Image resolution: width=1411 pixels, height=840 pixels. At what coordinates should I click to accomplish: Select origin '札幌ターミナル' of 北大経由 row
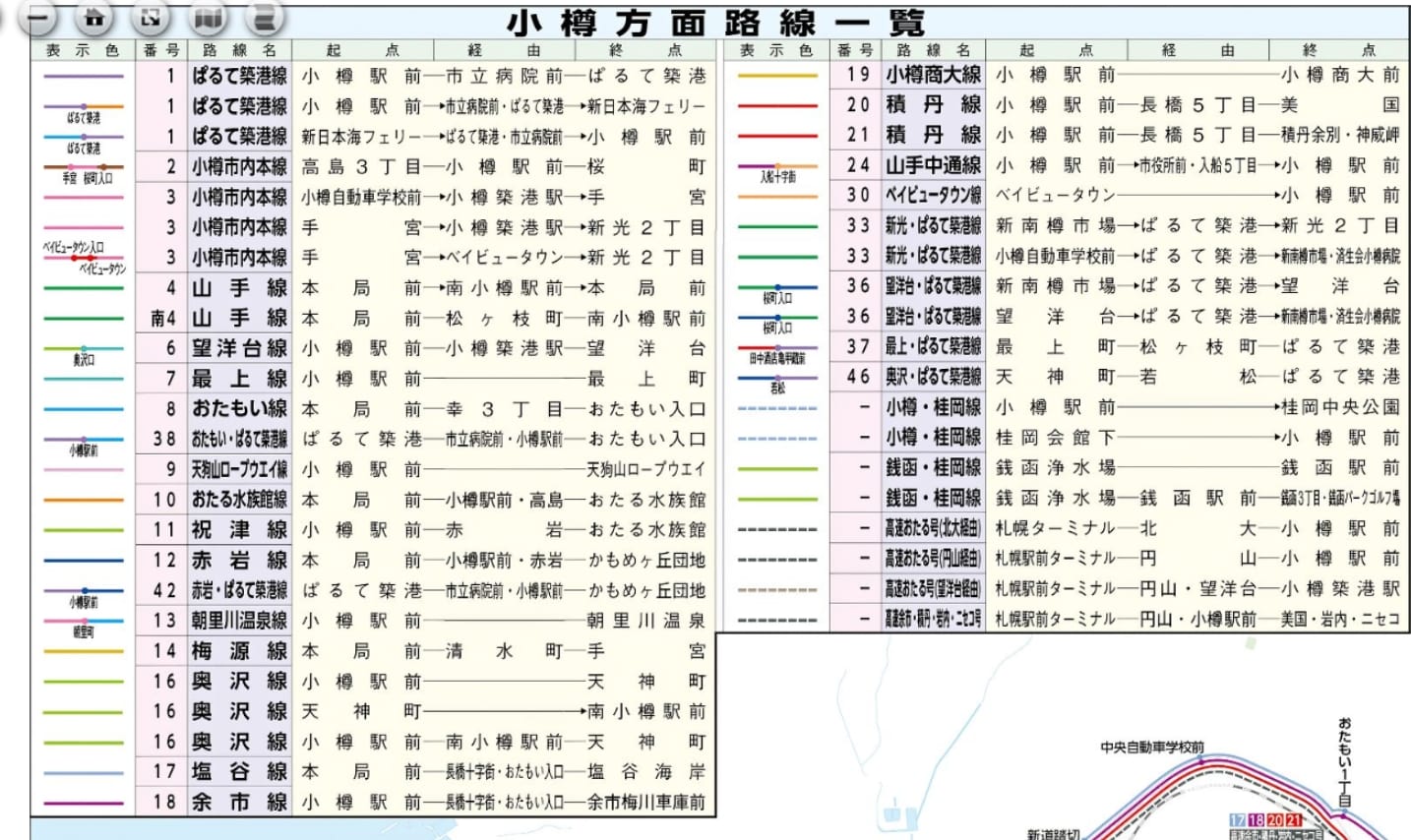(x=1055, y=528)
